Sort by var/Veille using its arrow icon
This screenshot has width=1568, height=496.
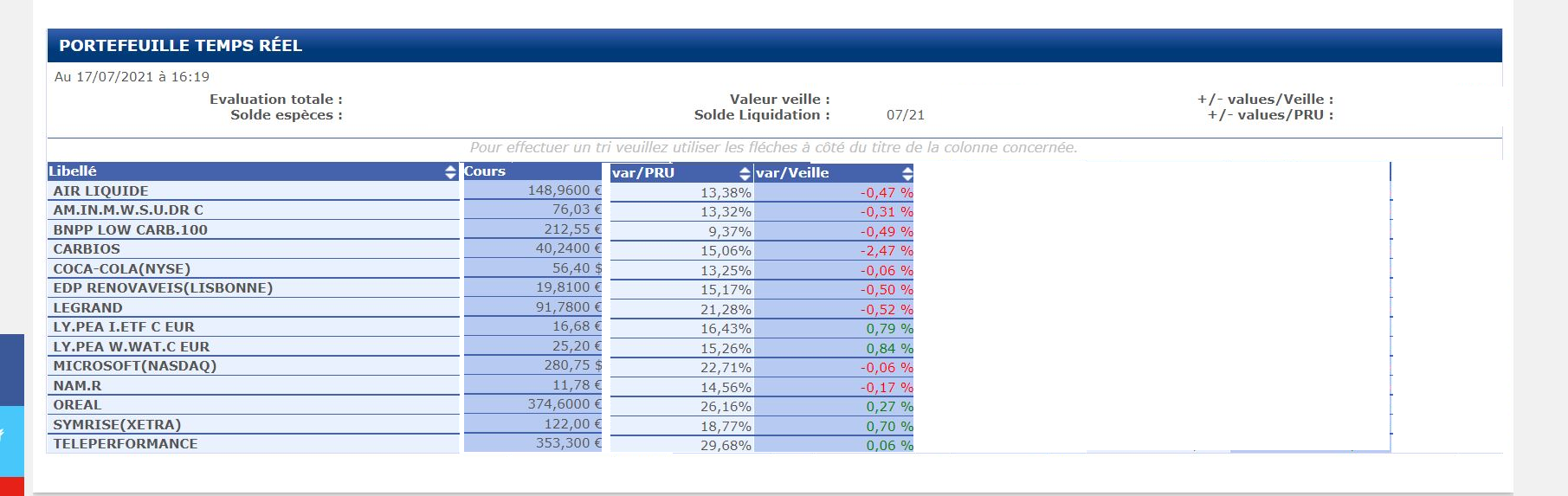coord(907,173)
